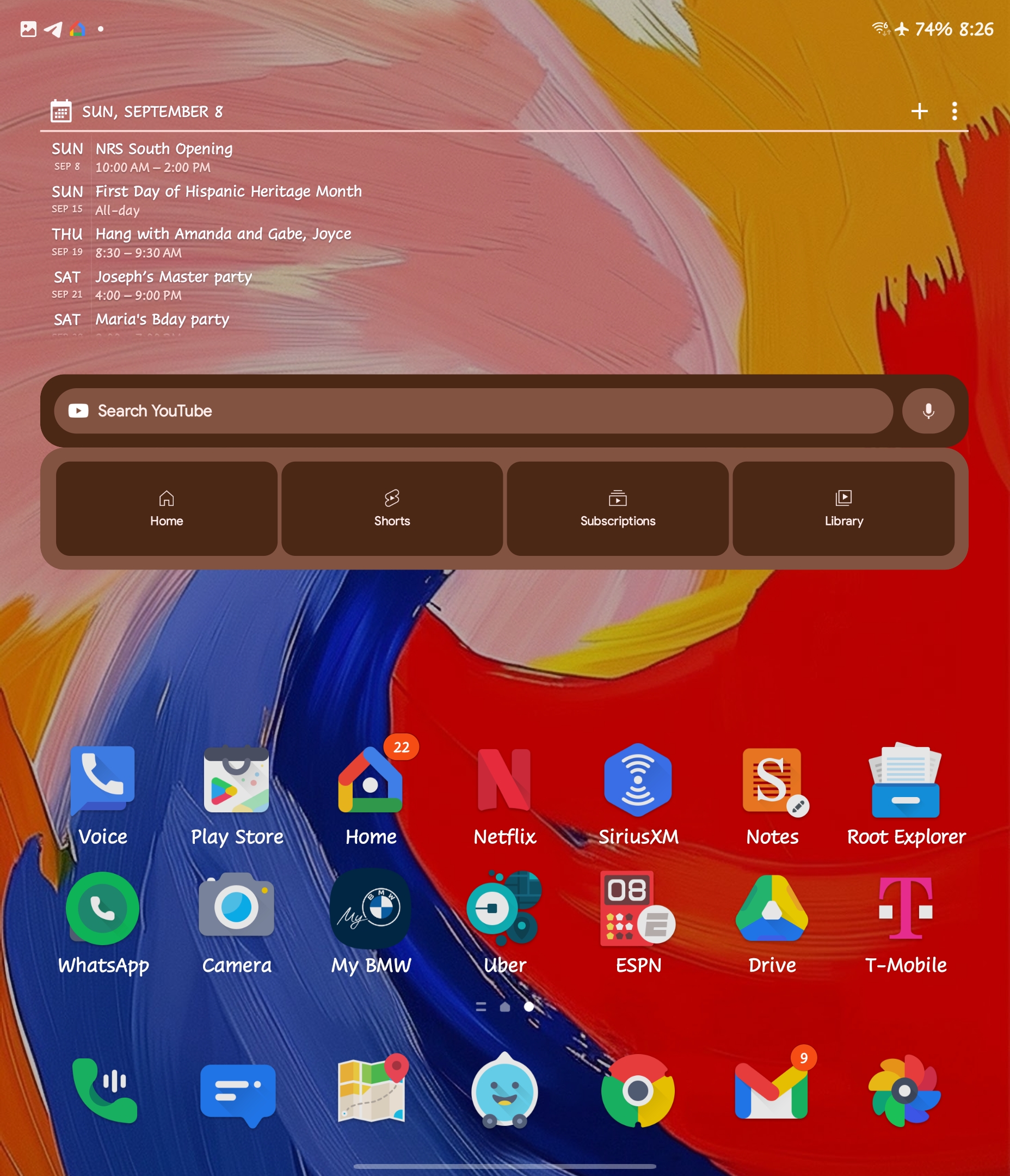The width and height of the screenshot is (1010, 1176).
Task: Add a new calendar event with plus
Action: tap(919, 111)
